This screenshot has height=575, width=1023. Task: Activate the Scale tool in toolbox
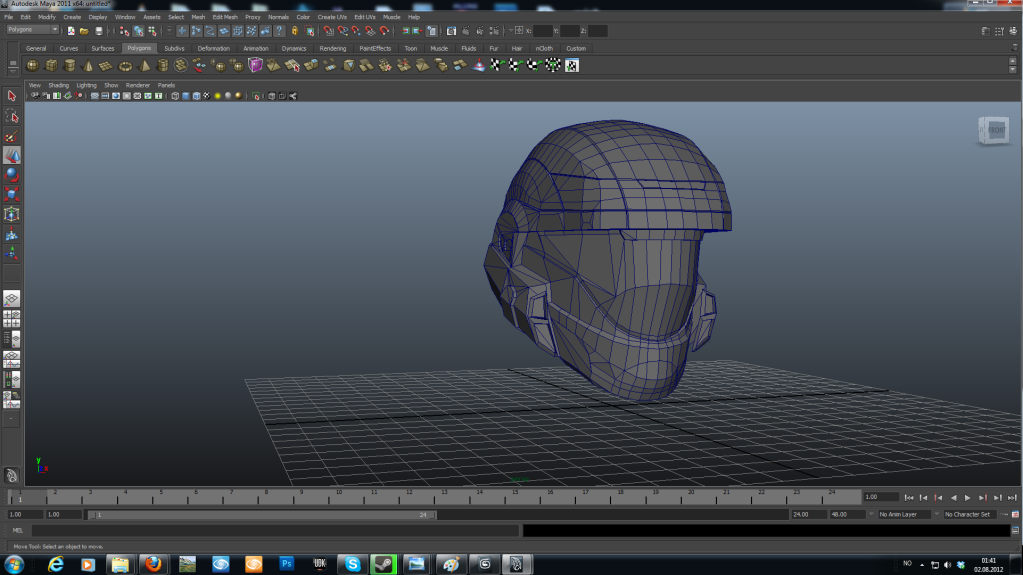click(x=12, y=194)
